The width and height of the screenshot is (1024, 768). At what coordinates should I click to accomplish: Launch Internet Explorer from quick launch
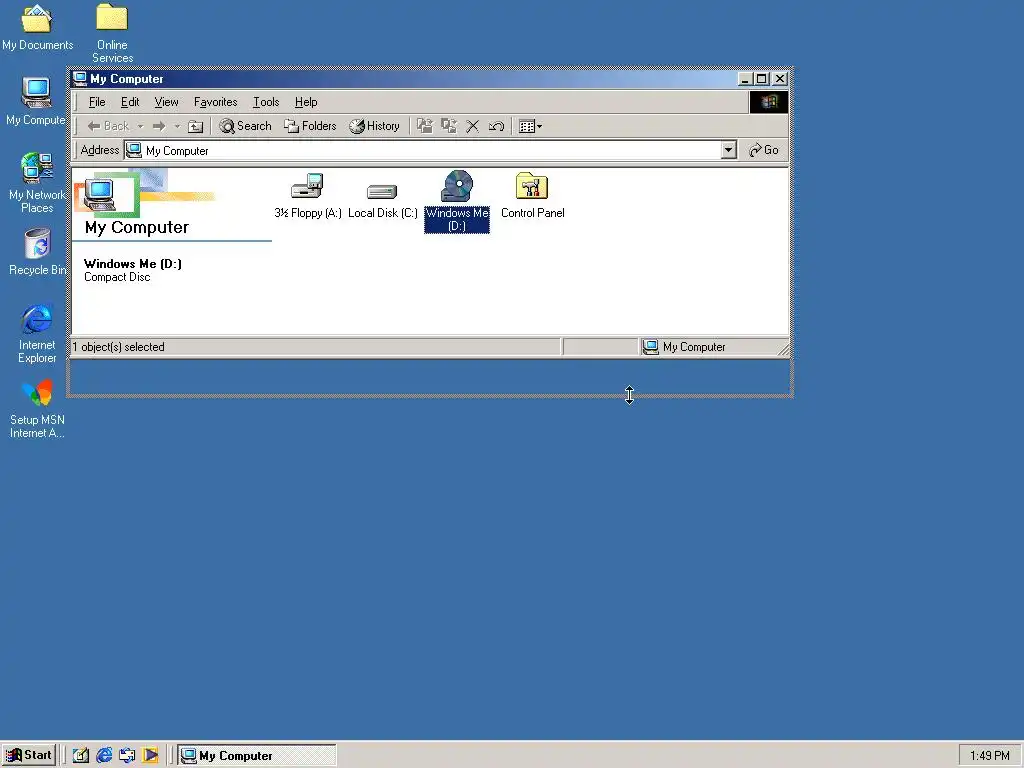[104, 755]
